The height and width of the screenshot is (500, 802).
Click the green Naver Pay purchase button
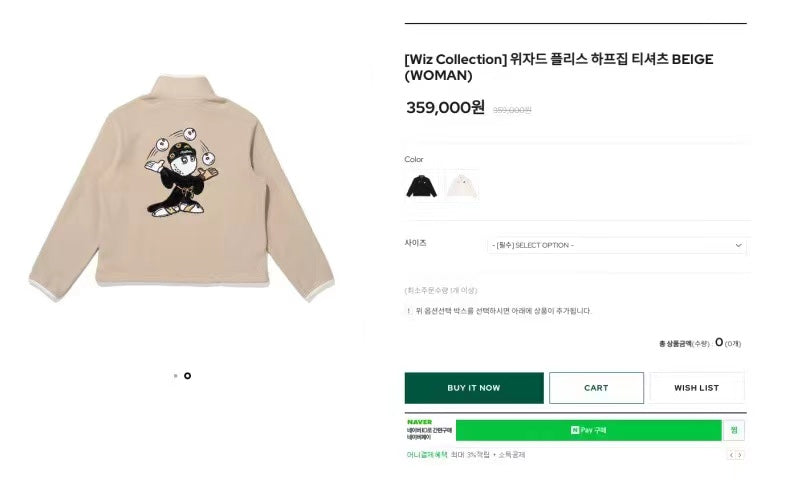(x=588, y=431)
